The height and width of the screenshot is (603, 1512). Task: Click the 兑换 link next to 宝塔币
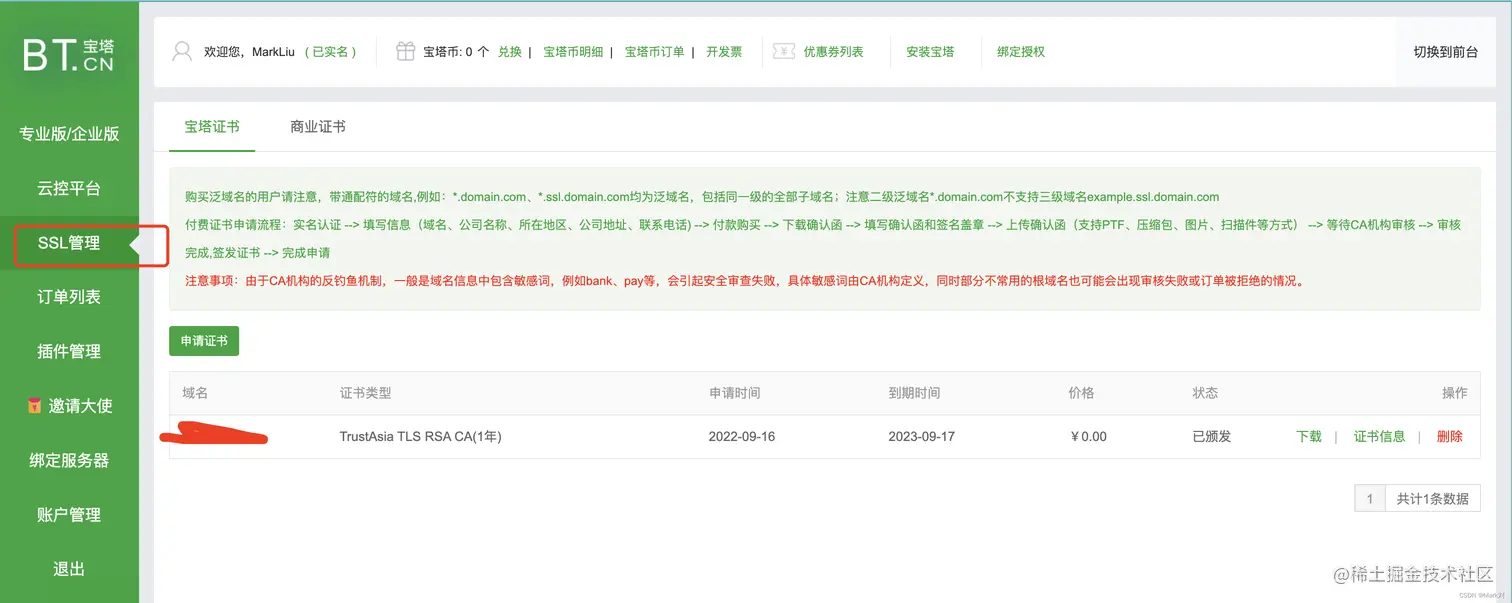[509, 51]
